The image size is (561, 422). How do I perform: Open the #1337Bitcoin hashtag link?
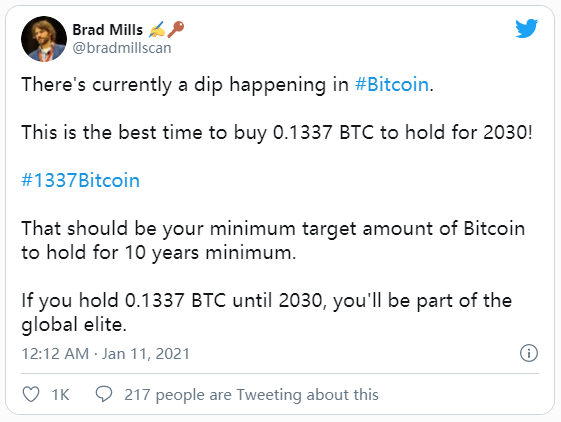pos(81,180)
